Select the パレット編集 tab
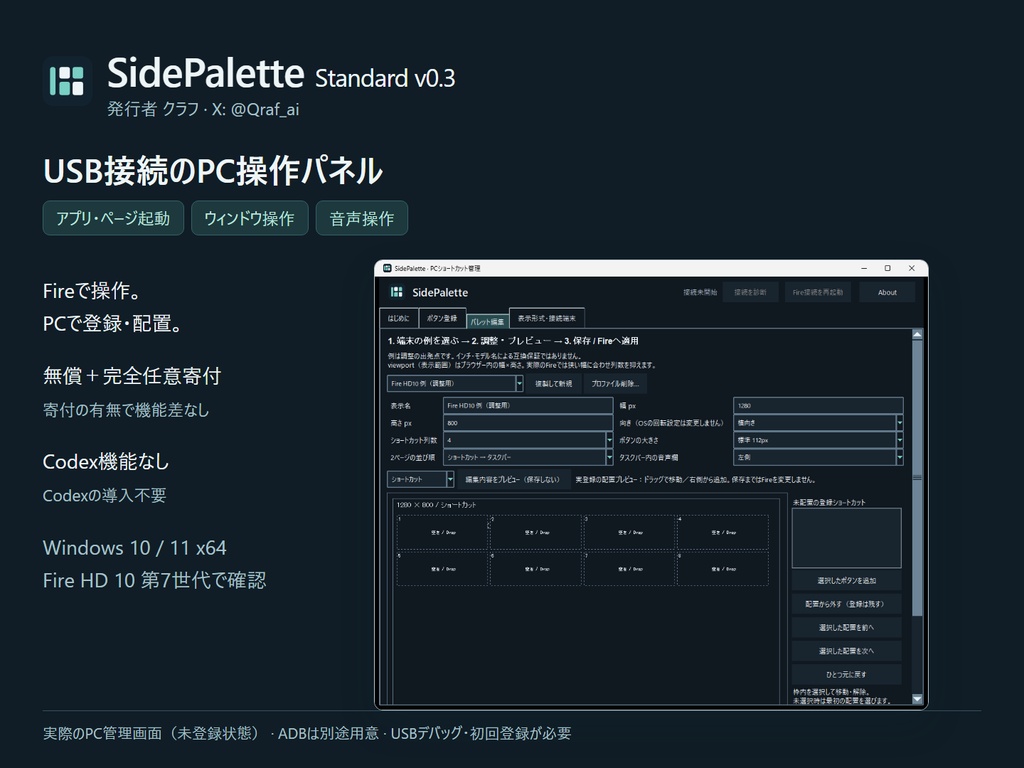Screen dimensions: 1024x768 488,321
